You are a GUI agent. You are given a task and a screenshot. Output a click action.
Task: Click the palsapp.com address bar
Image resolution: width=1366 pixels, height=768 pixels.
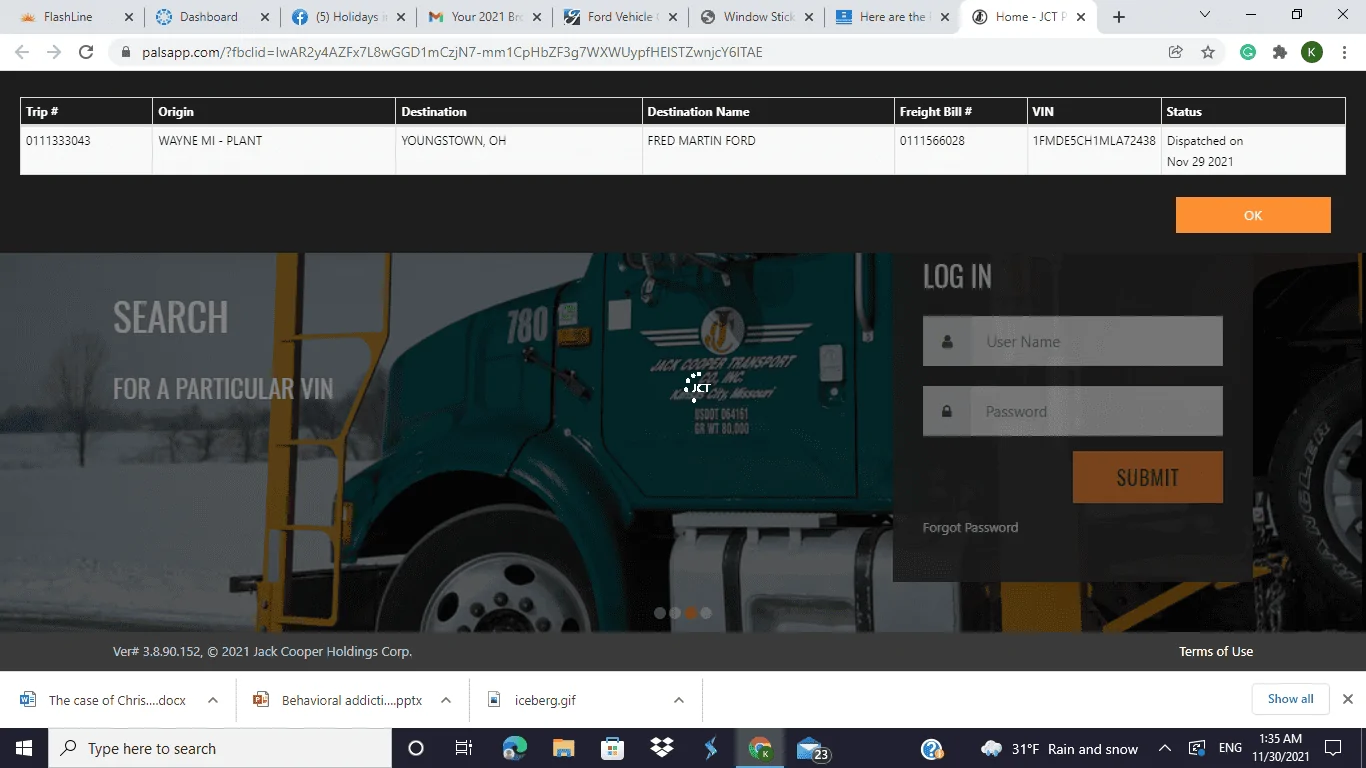[x=640, y=52]
